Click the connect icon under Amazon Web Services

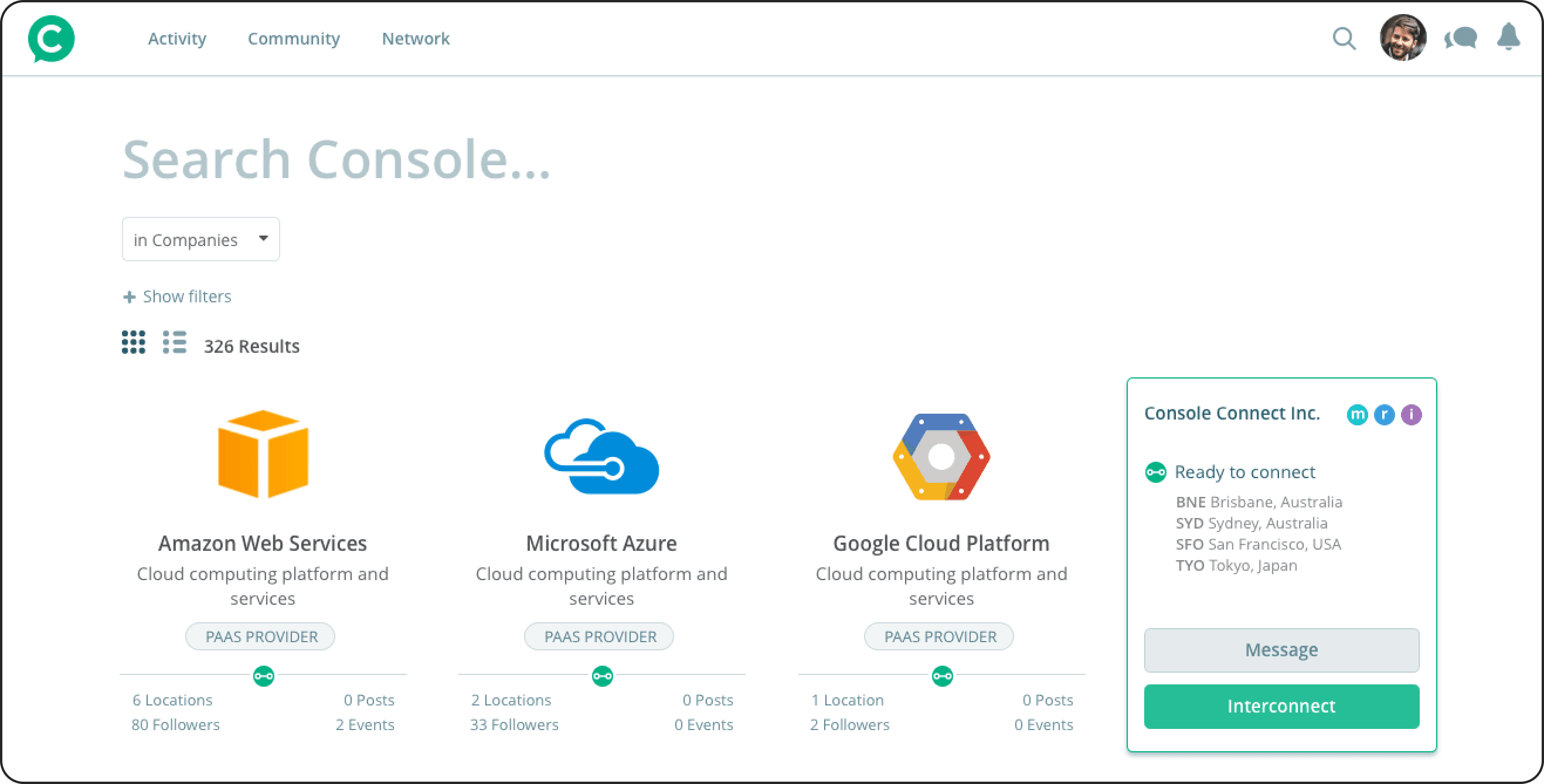coord(263,676)
